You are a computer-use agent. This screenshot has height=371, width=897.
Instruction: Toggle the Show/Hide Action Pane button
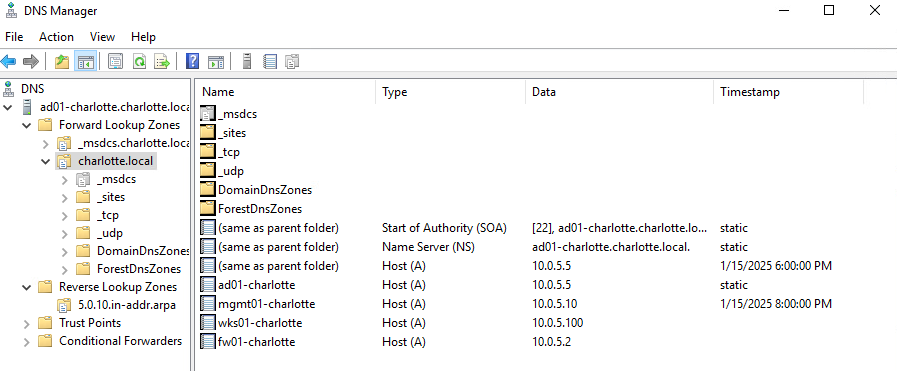click(215, 62)
